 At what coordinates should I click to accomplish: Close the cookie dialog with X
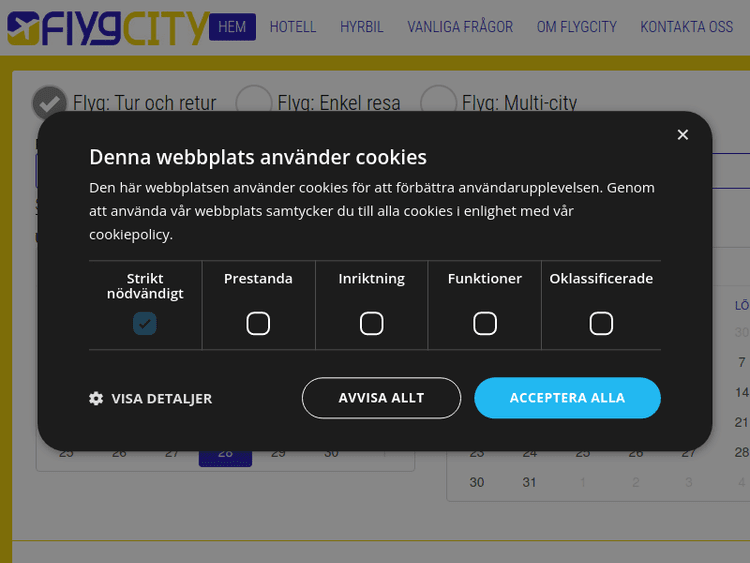(x=683, y=135)
